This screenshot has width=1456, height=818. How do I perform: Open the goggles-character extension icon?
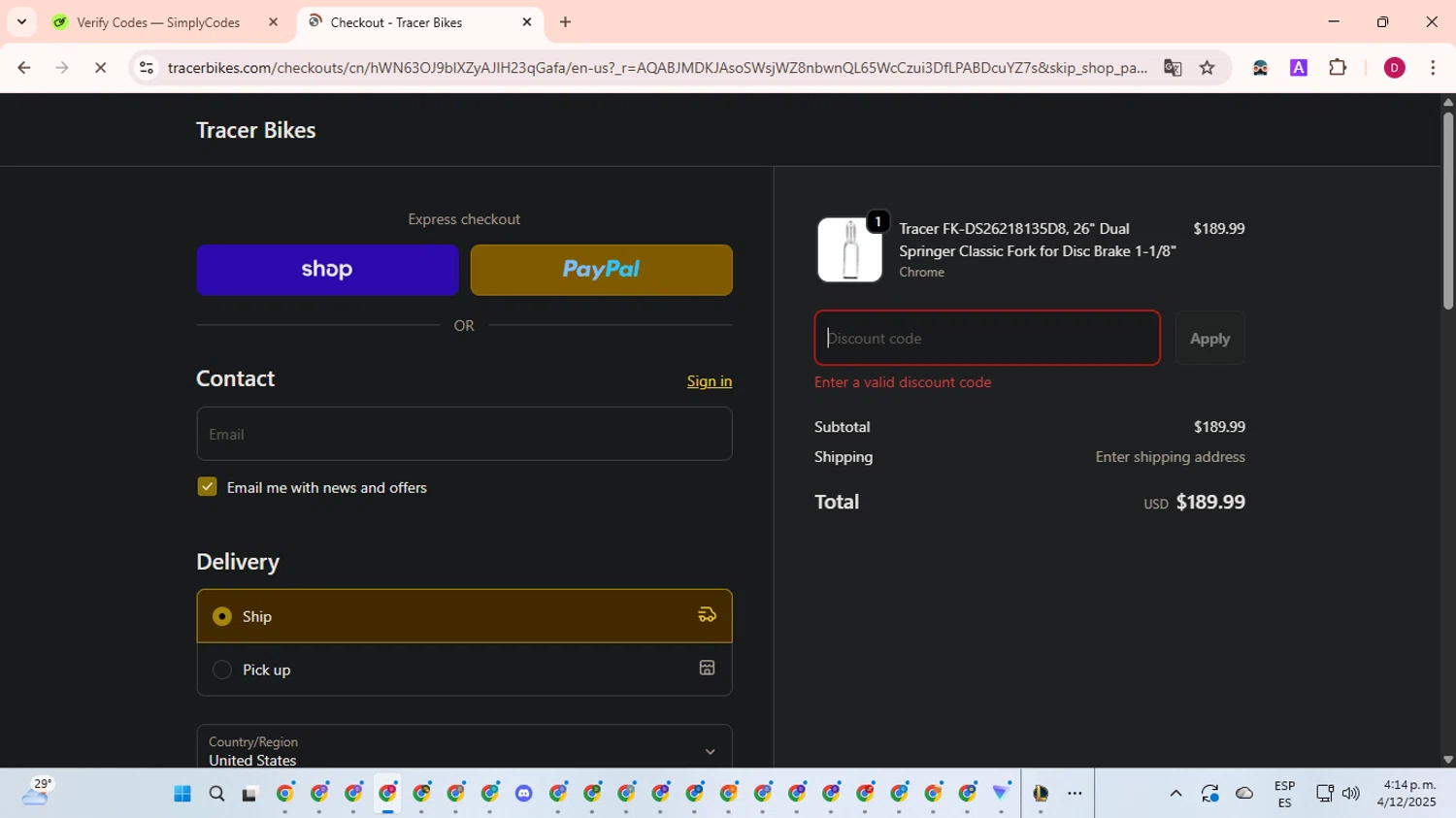(x=1260, y=68)
